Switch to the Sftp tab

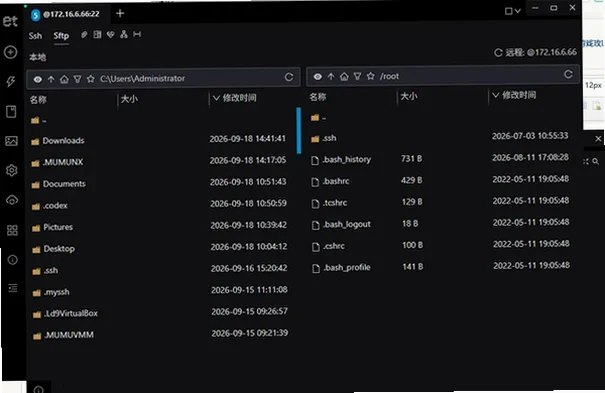(x=61, y=36)
